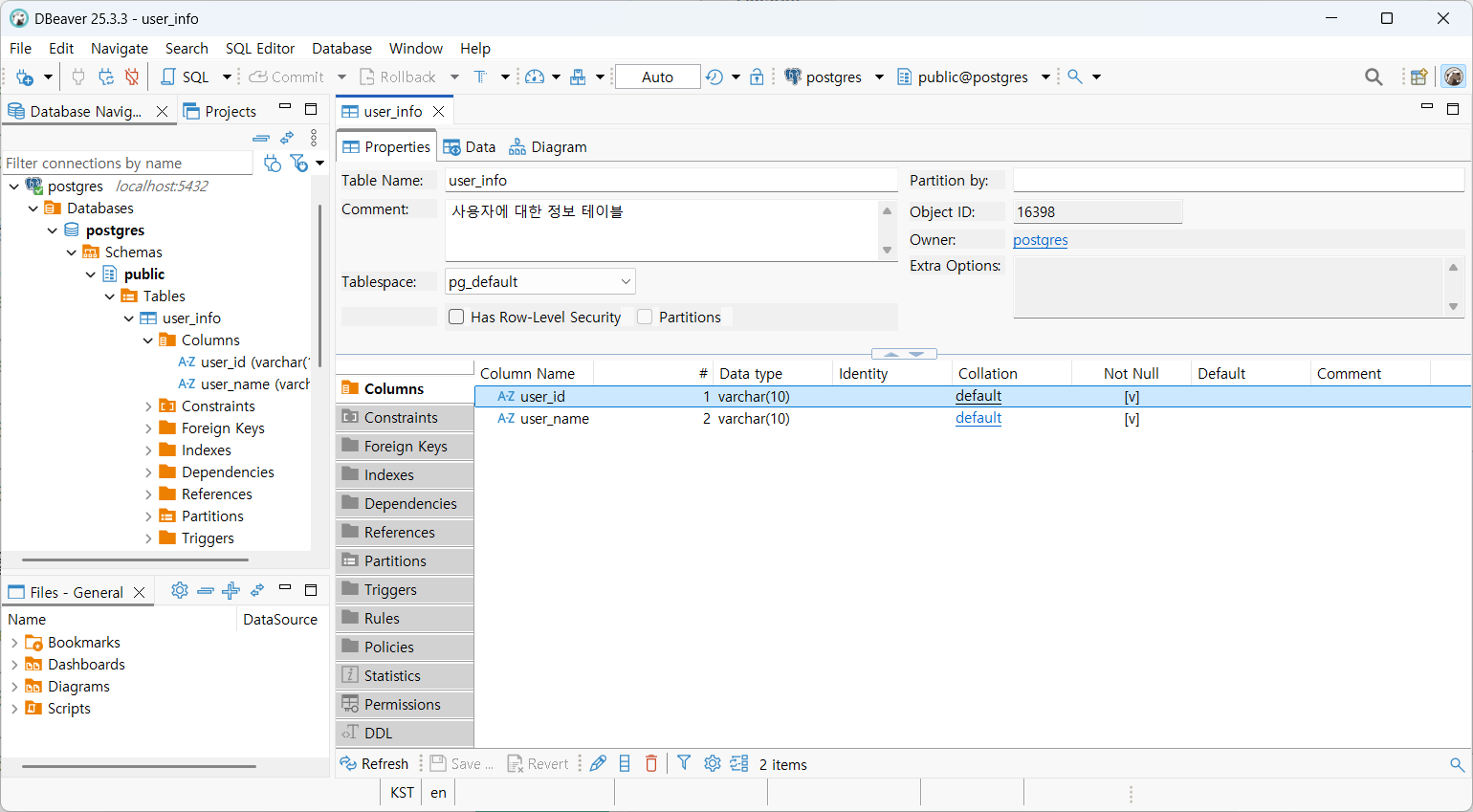Click the search magnifier in bottom right corner

tap(1457, 764)
